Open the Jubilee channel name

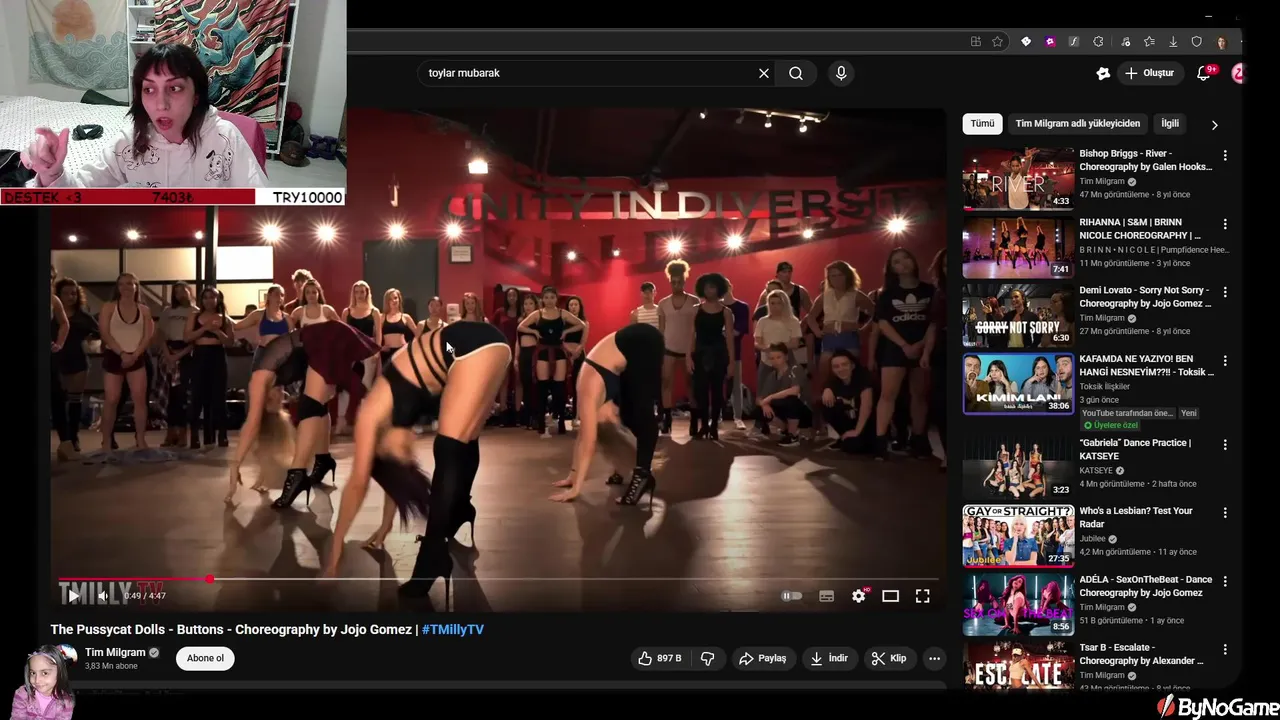(1093, 539)
